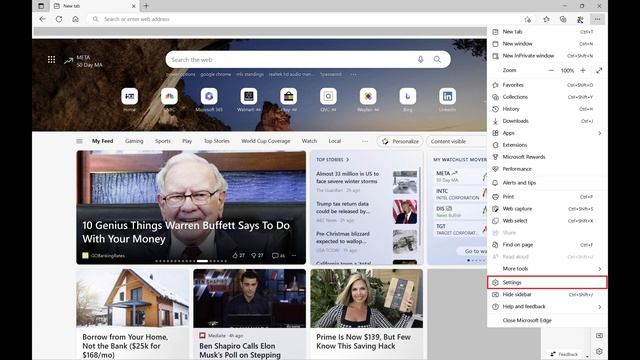Image resolution: width=640 pixels, height=360 pixels.
Task: Open the Walmart quick link tile
Action: click(x=249, y=100)
